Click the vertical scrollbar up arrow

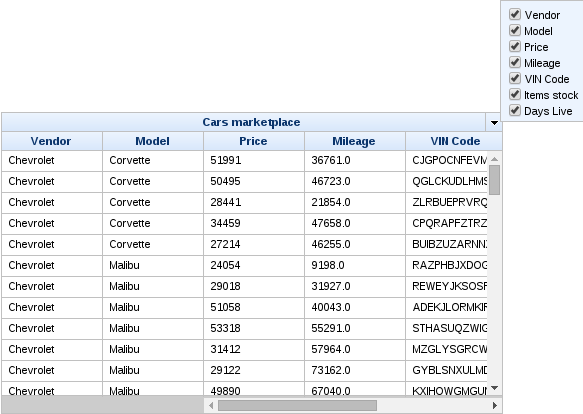495,159
